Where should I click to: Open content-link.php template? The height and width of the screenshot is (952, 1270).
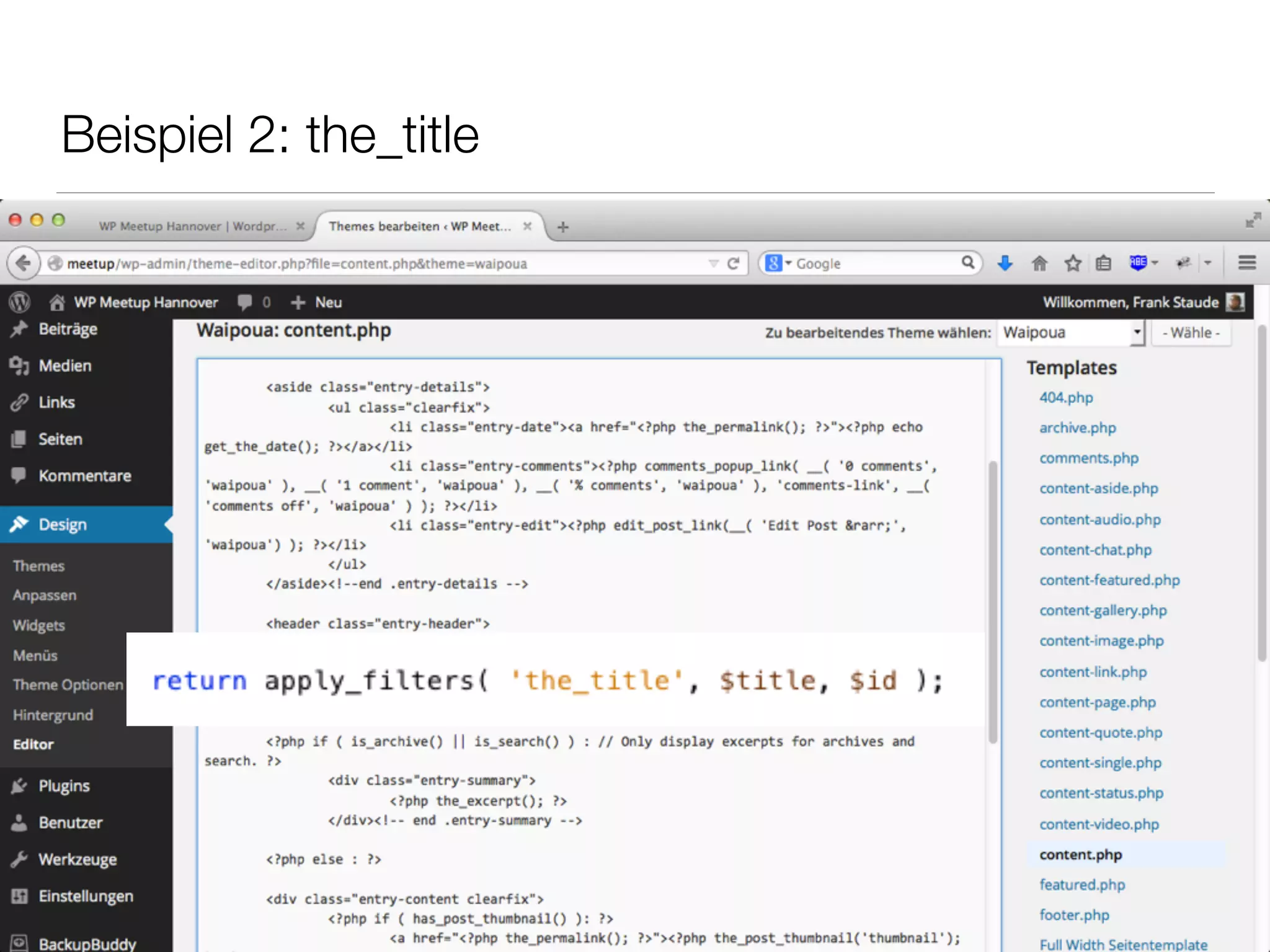(1093, 672)
